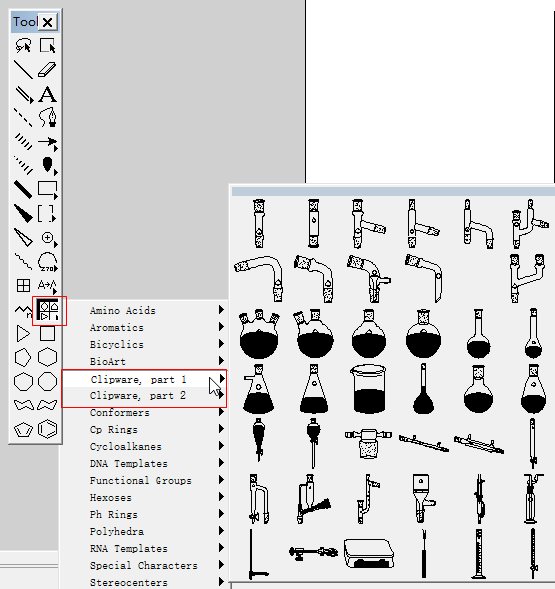Choose the Text tool

[x=47, y=94]
